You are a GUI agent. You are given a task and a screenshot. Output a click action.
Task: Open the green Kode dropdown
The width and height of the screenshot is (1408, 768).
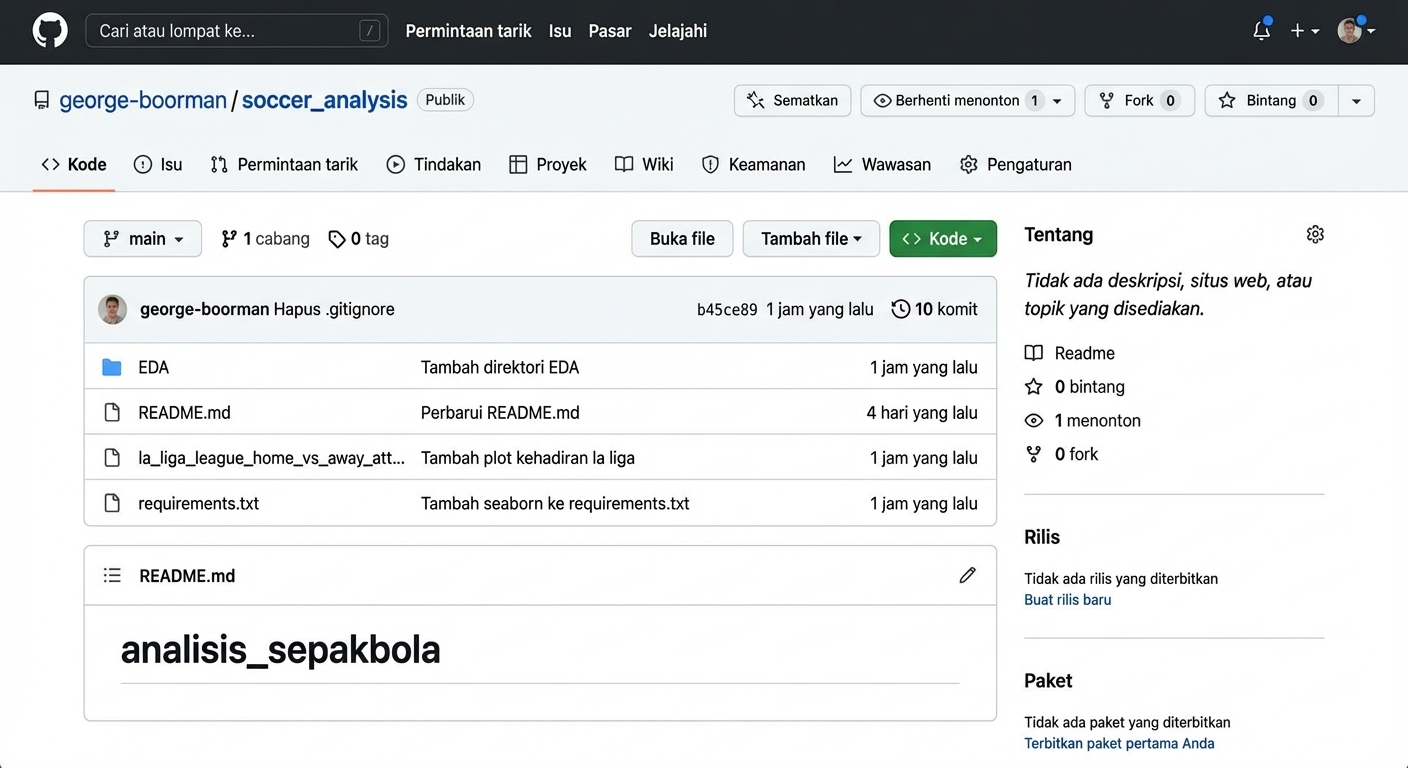coord(943,238)
